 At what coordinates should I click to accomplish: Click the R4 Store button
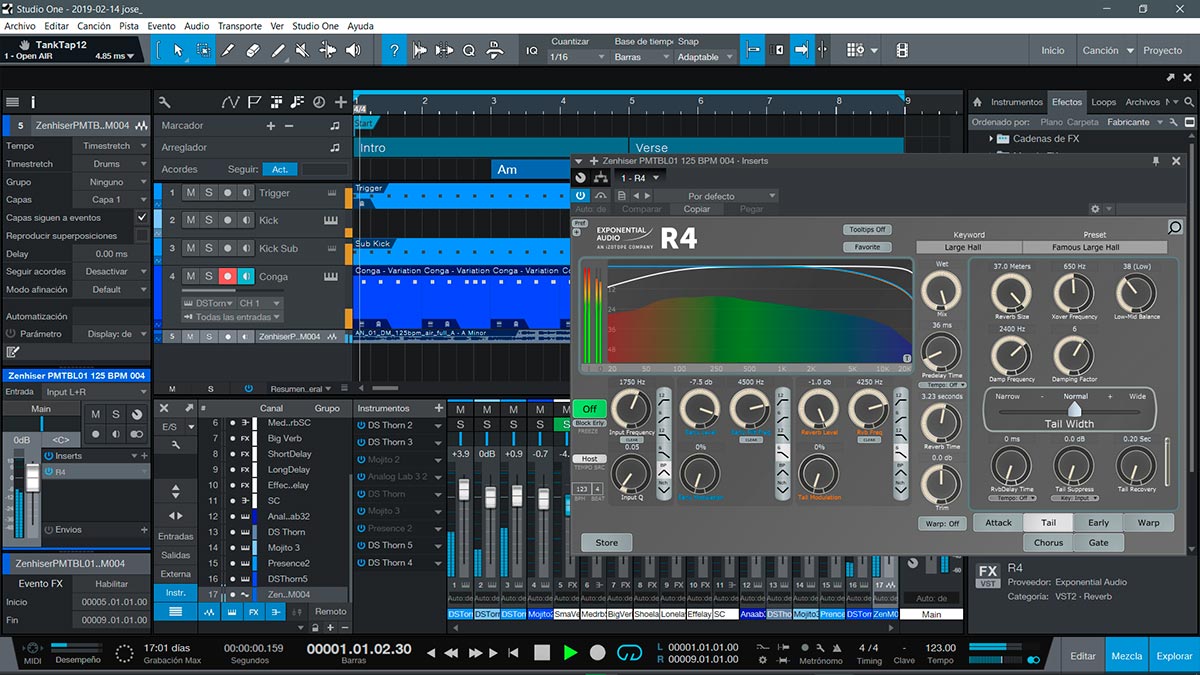click(x=607, y=543)
